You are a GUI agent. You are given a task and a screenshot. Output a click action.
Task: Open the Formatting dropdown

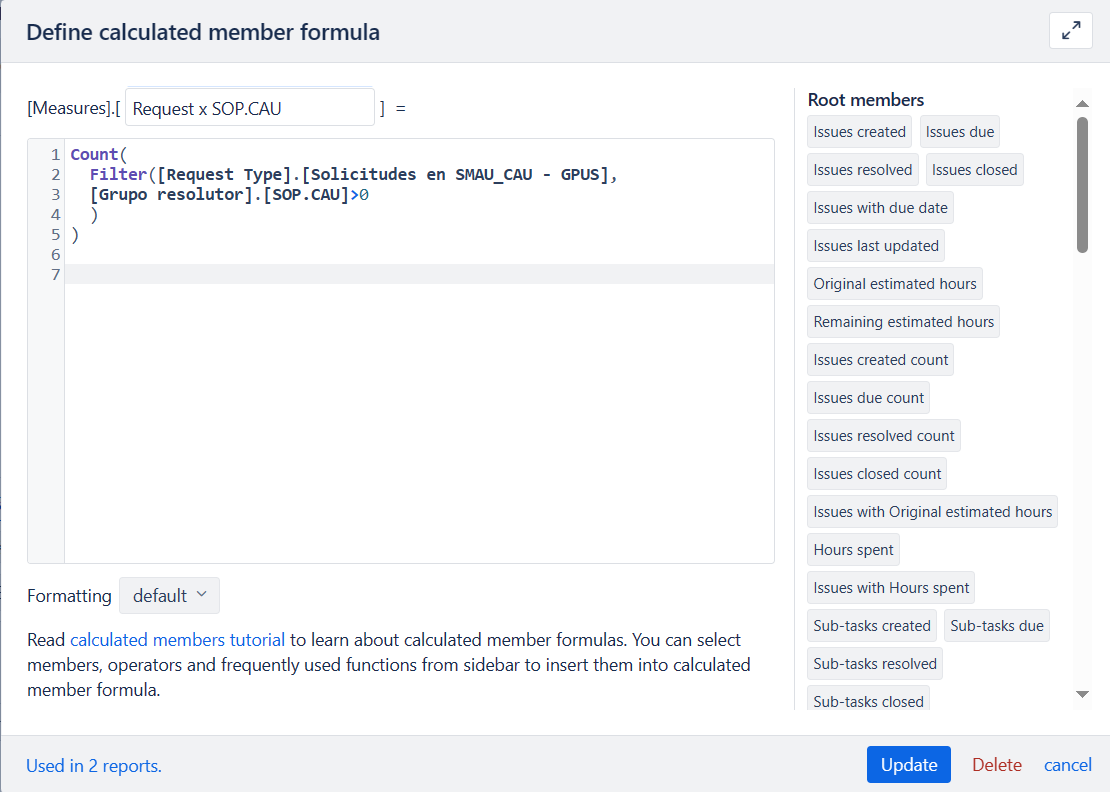[169, 595]
